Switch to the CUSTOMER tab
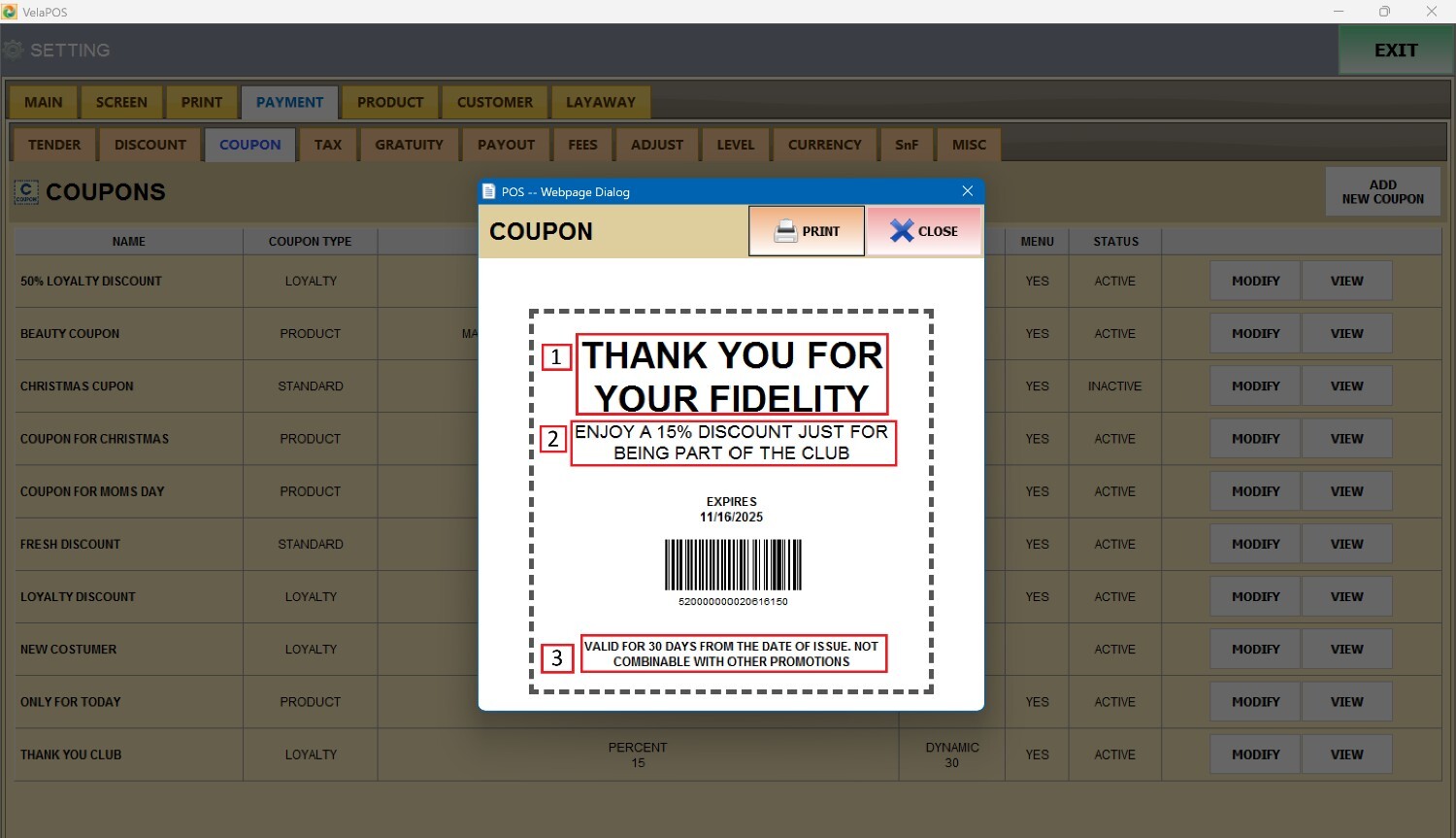The width and height of the screenshot is (1456, 838). [x=495, y=102]
